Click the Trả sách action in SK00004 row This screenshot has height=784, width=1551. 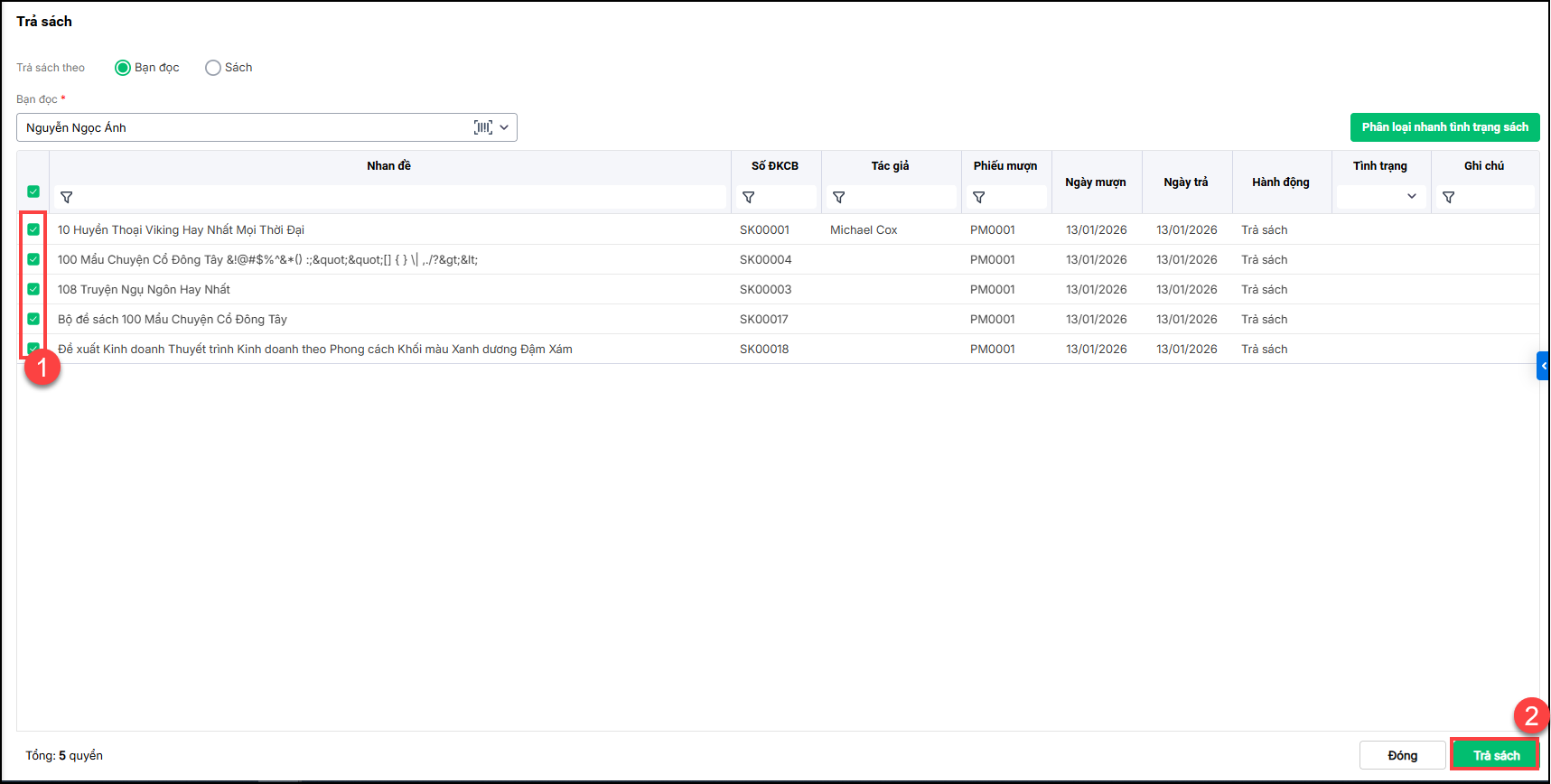pos(1264,259)
